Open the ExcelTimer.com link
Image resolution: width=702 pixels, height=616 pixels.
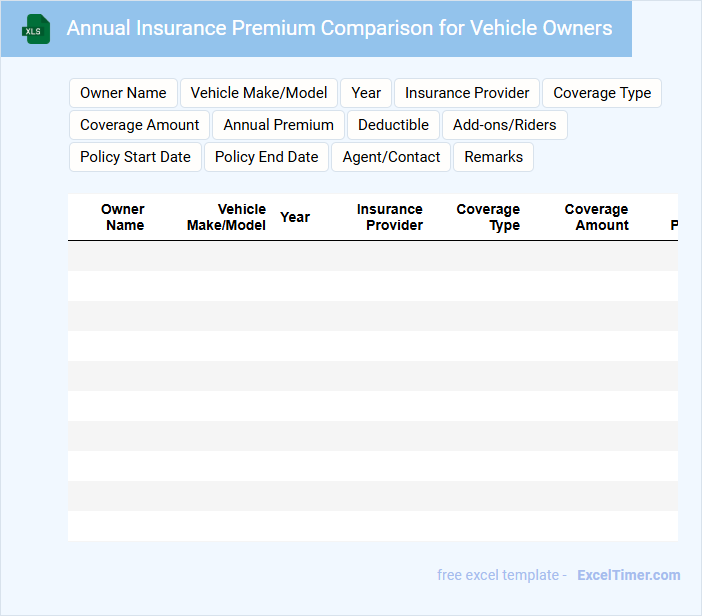(628, 575)
